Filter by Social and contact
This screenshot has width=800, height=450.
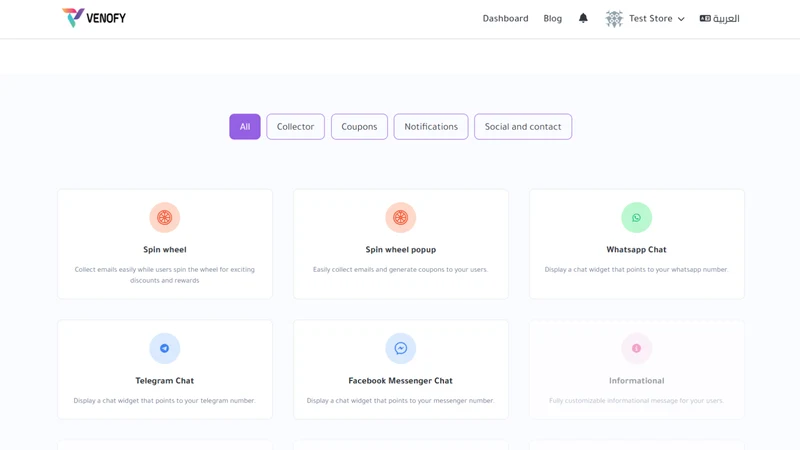click(523, 127)
